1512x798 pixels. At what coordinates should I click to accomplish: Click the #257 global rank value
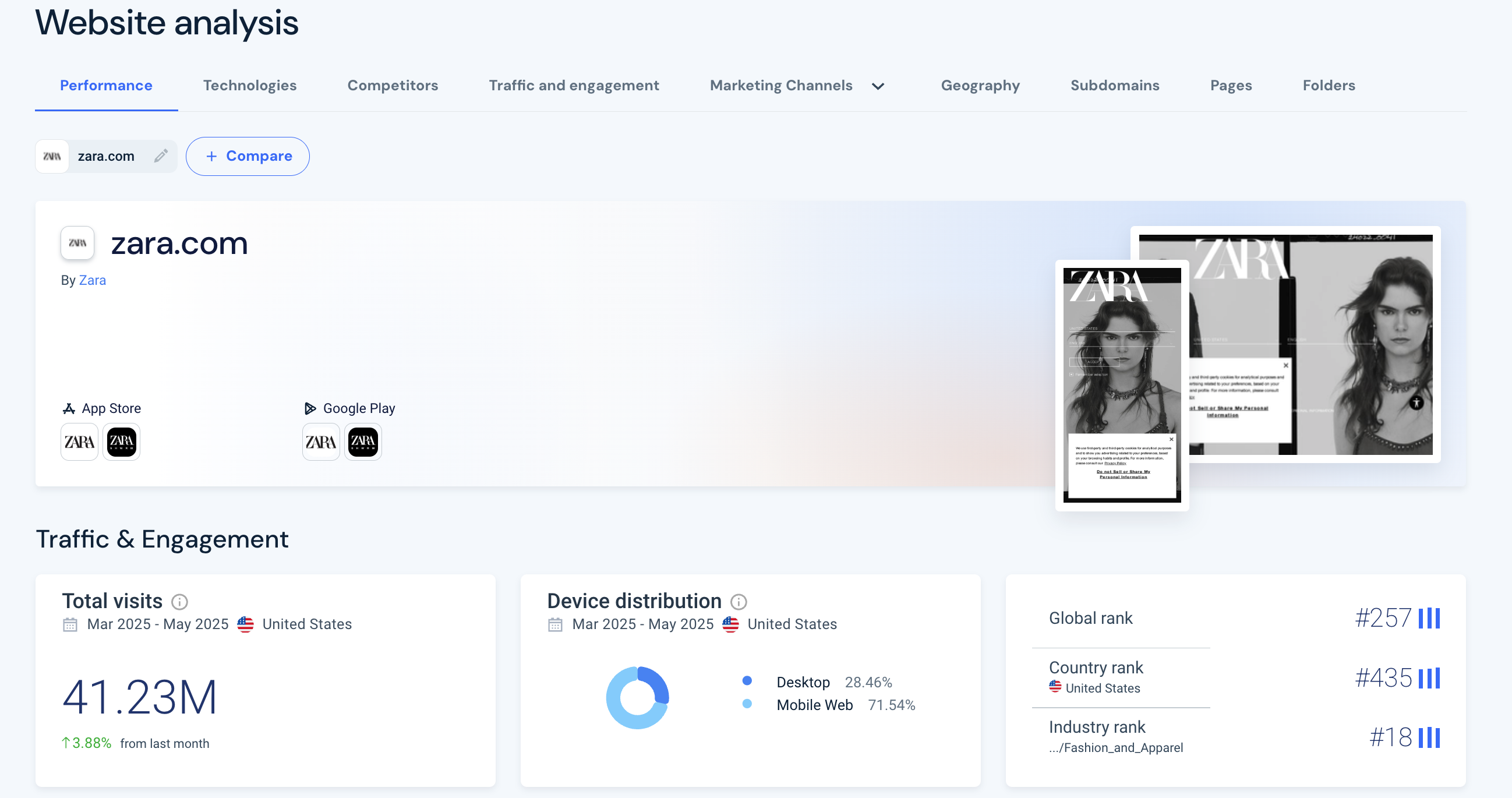(1383, 618)
